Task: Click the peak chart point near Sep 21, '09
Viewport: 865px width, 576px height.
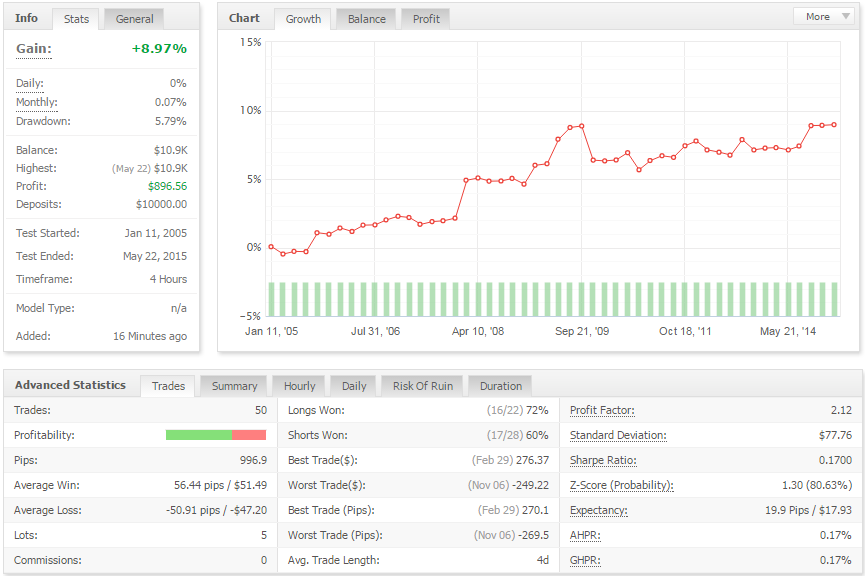Action: tap(581, 126)
